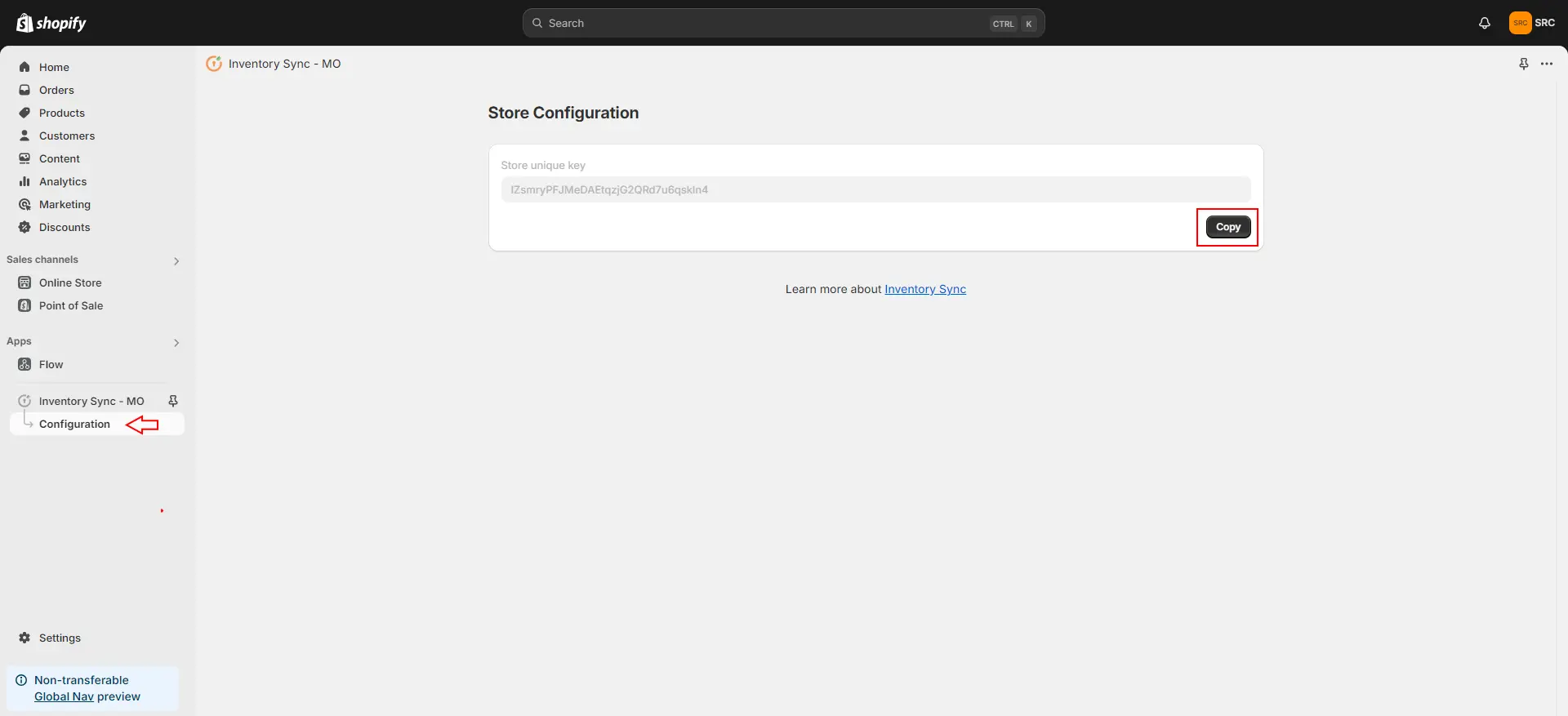Click the Content icon
Viewport: 1568px width, 716px height.
click(24, 158)
